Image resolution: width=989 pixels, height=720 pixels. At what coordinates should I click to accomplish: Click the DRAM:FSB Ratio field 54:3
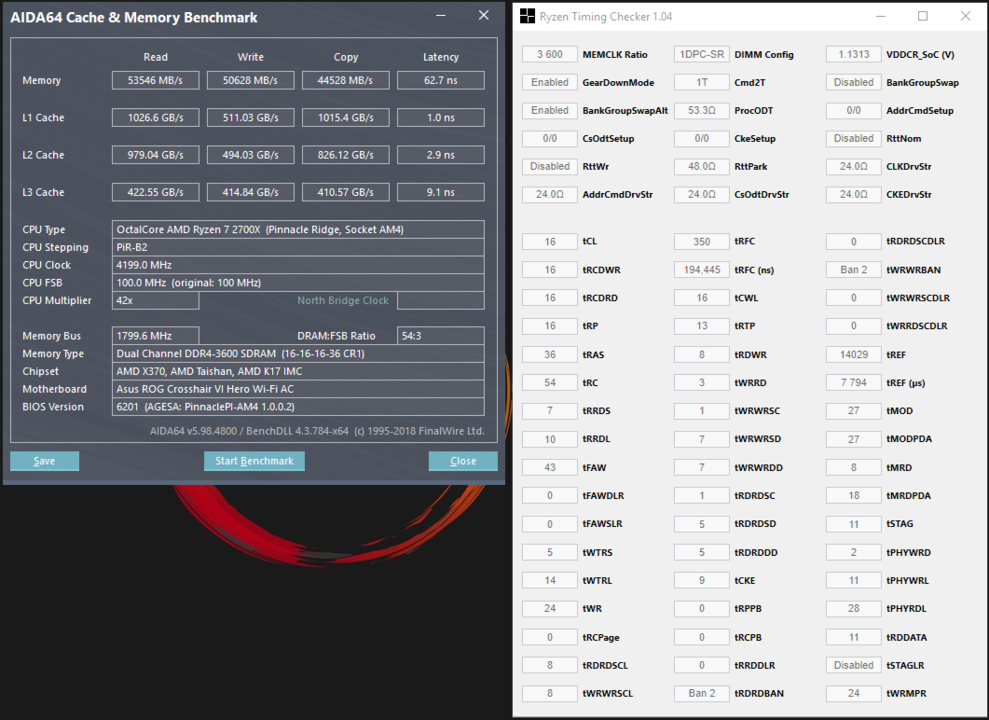[441, 335]
